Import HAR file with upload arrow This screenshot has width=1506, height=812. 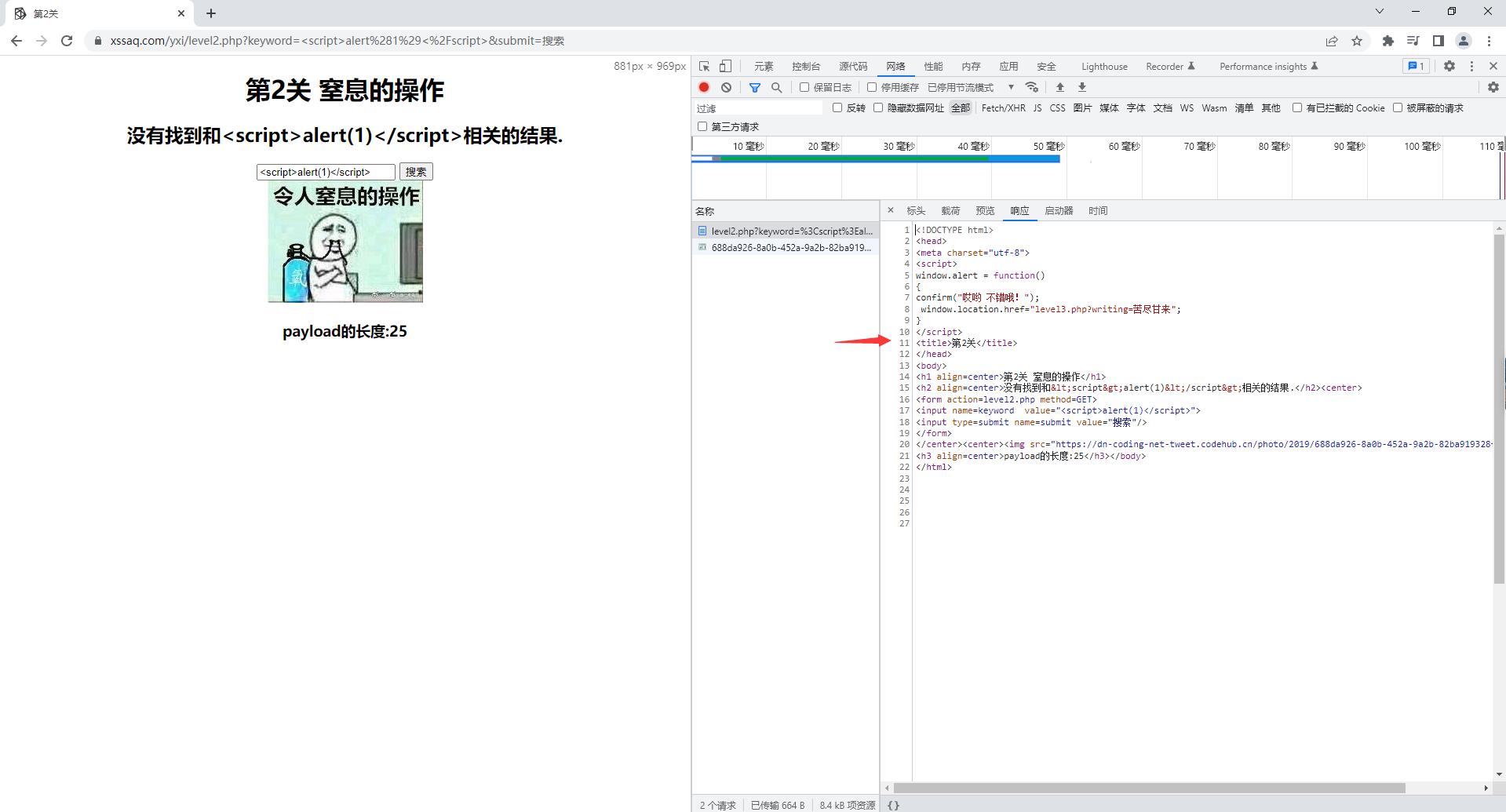pos(1060,87)
